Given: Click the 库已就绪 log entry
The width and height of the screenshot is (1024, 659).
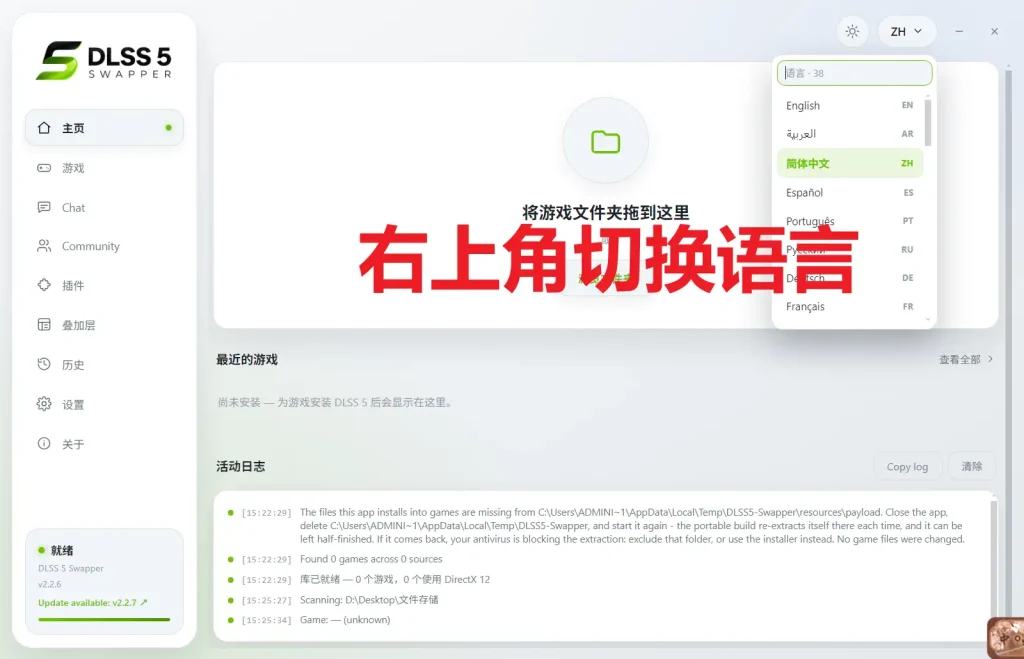Looking at the screenshot, I should [394, 579].
